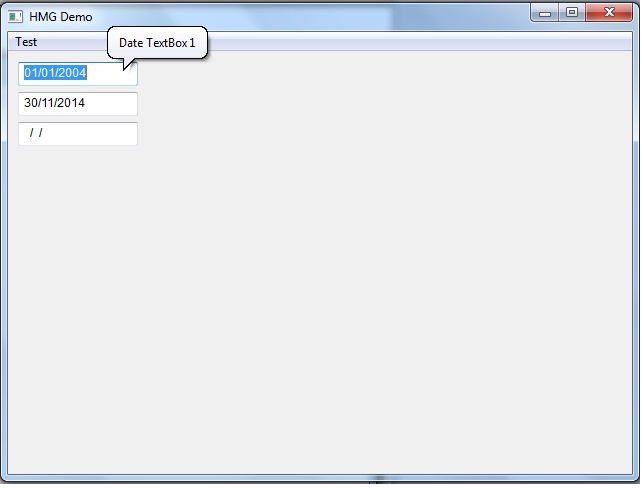Maximize the HMG Demo window
This screenshot has width=642, height=488.
[572, 13]
